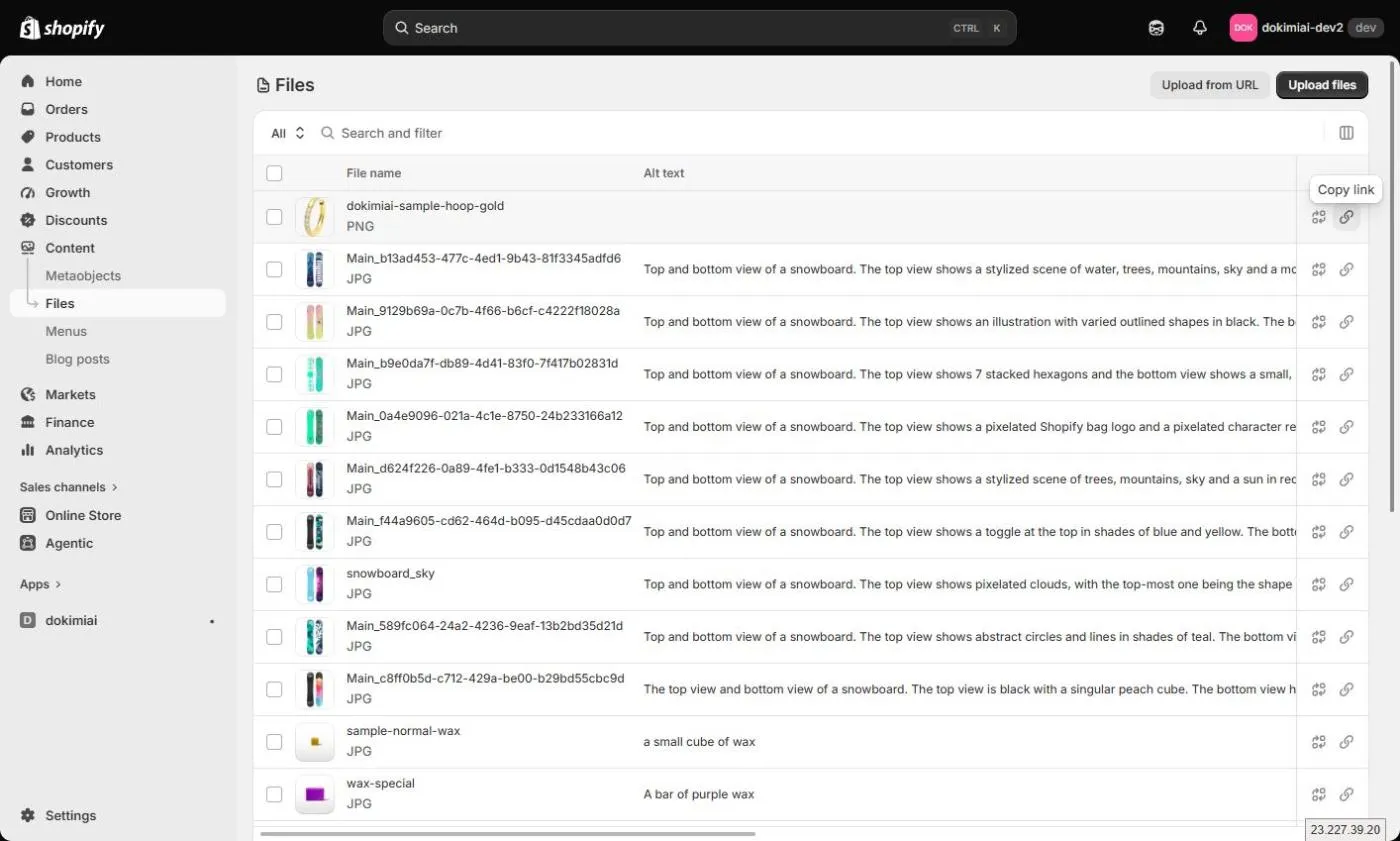
Task: Click the Analytics chart icon
Action: point(28,450)
